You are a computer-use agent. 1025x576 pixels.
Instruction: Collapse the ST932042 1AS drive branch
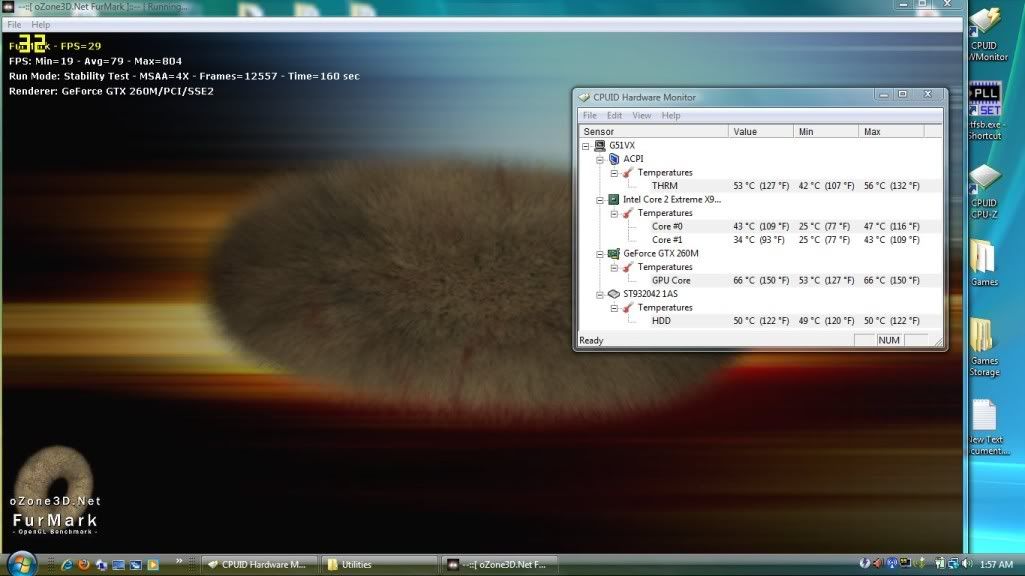pyautogui.click(x=599, y=294)
